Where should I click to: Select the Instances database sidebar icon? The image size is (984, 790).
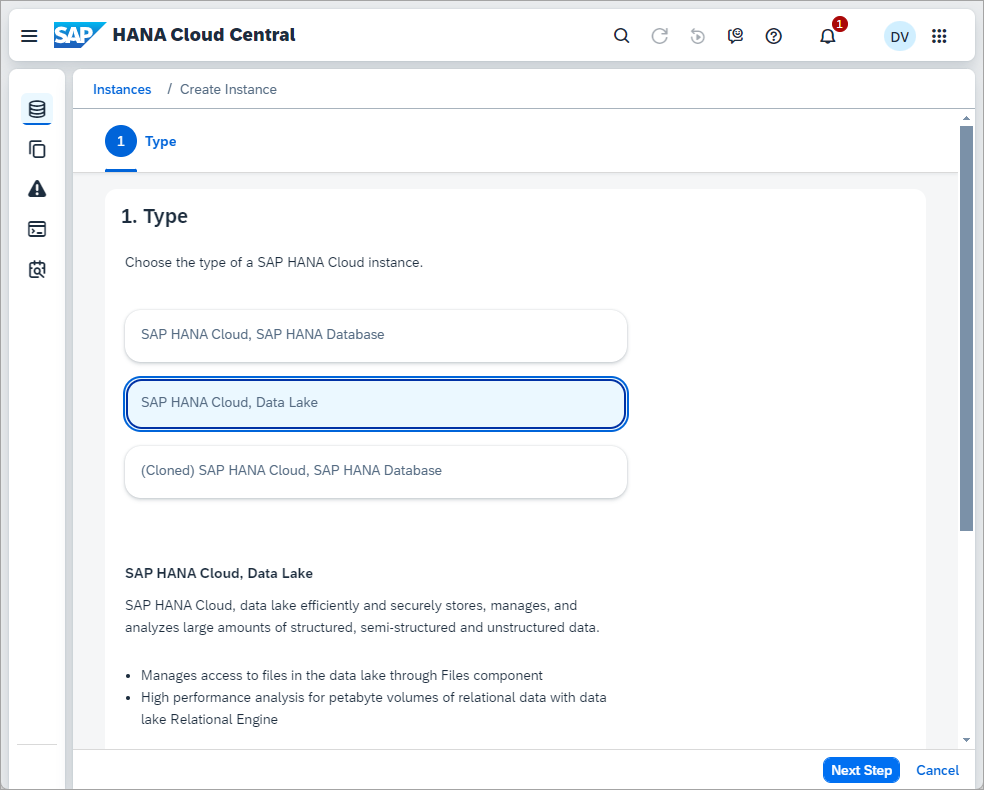[x=37, y=109]
